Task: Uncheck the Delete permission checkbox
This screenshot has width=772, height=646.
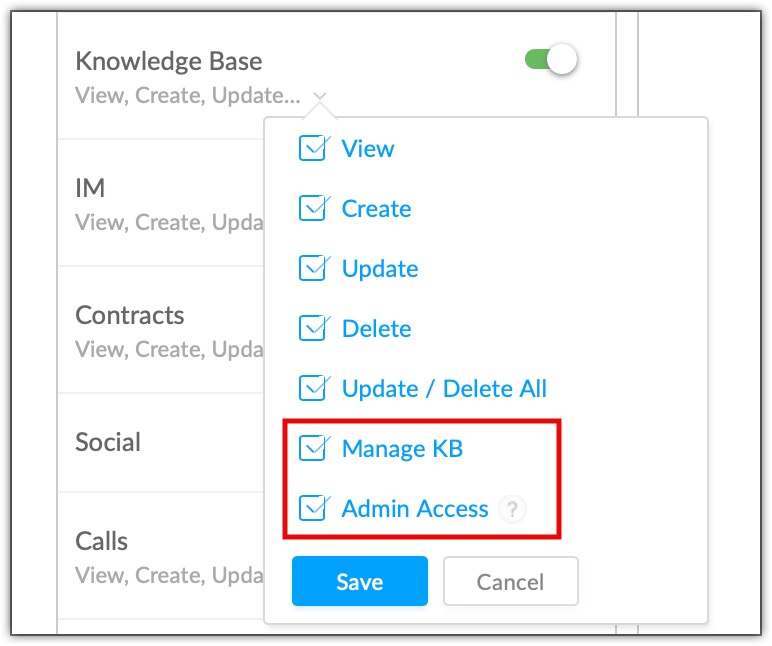Action: click(313, 328)
